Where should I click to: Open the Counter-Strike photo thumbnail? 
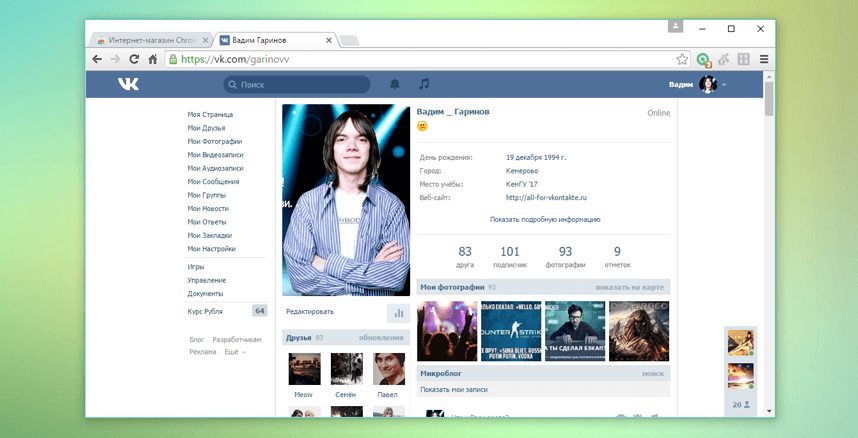[511, 331]
